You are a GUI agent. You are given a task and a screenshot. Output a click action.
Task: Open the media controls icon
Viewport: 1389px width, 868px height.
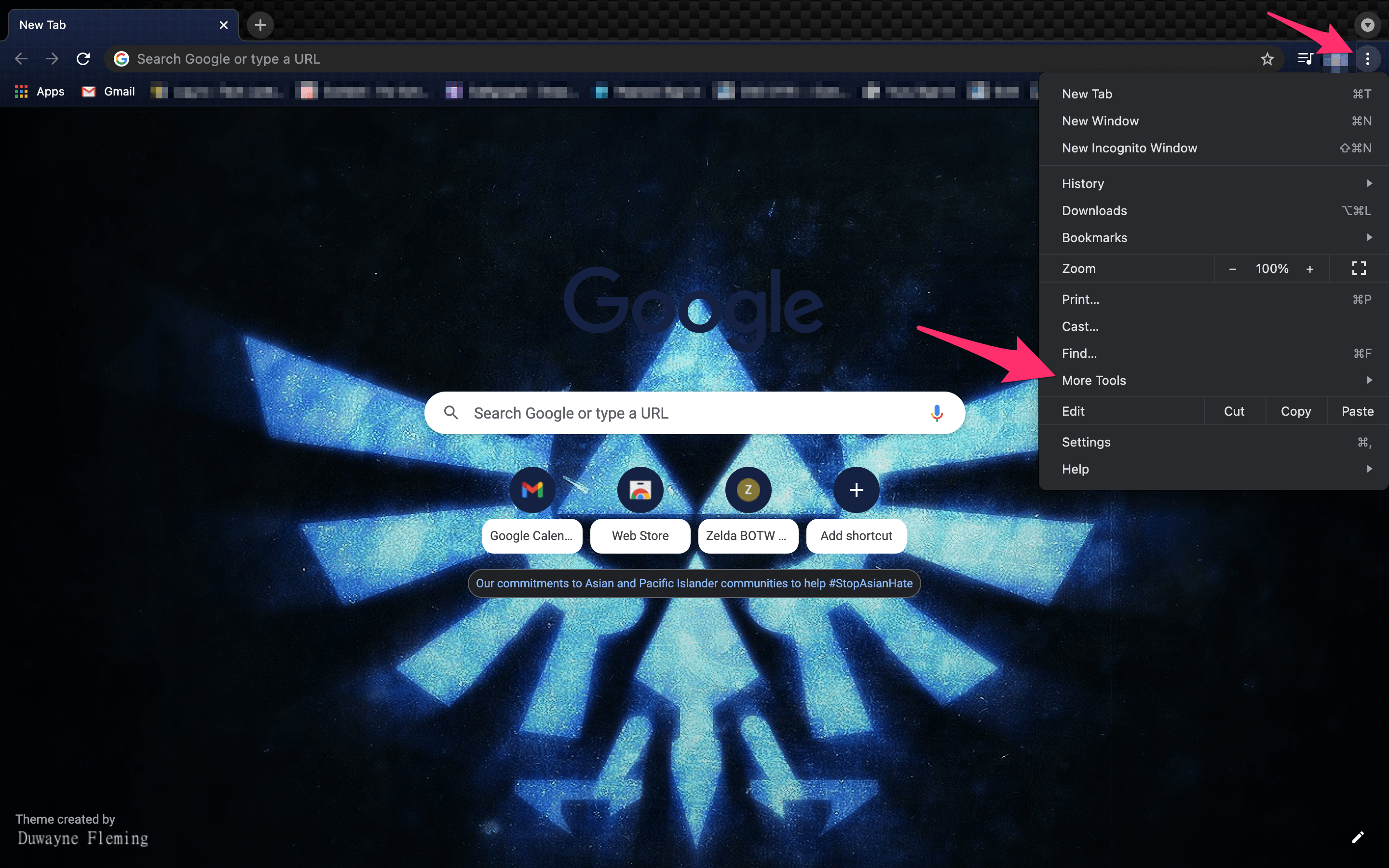[x=1305, y=58]
